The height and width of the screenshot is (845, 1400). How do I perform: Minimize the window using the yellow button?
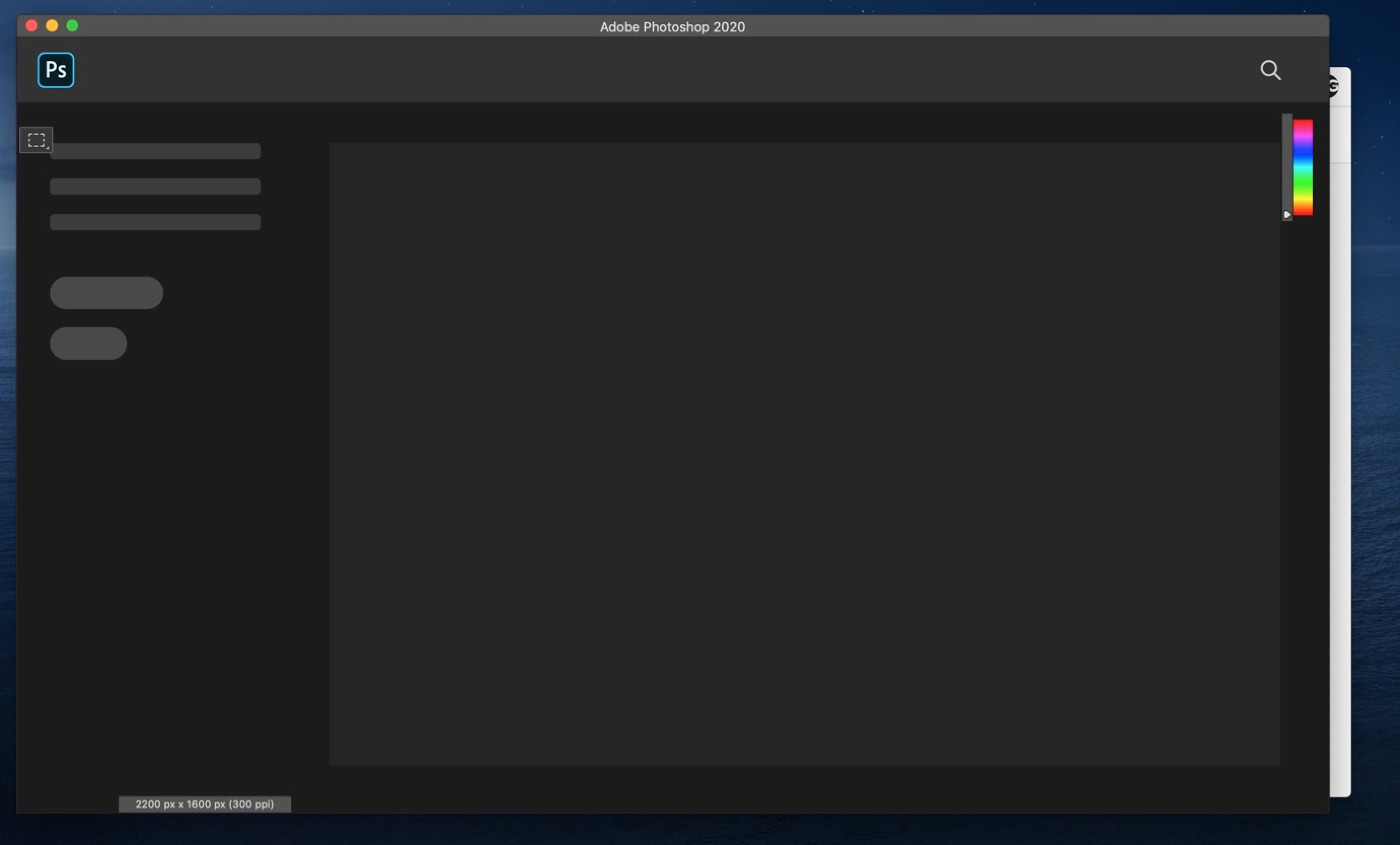[52, 25]
